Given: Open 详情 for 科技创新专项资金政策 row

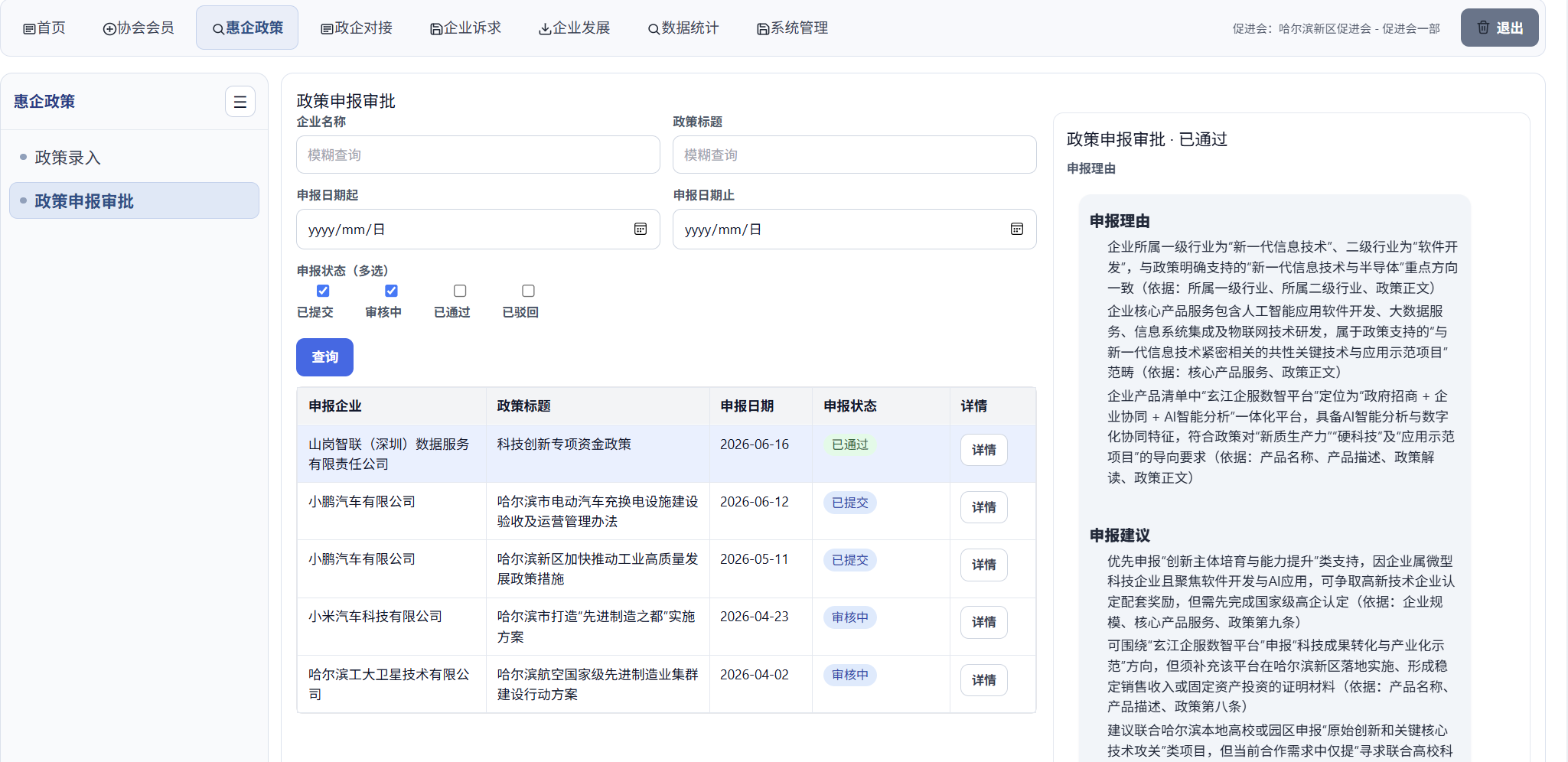Looking at the screenshot, I should click(x=984, y=450).
